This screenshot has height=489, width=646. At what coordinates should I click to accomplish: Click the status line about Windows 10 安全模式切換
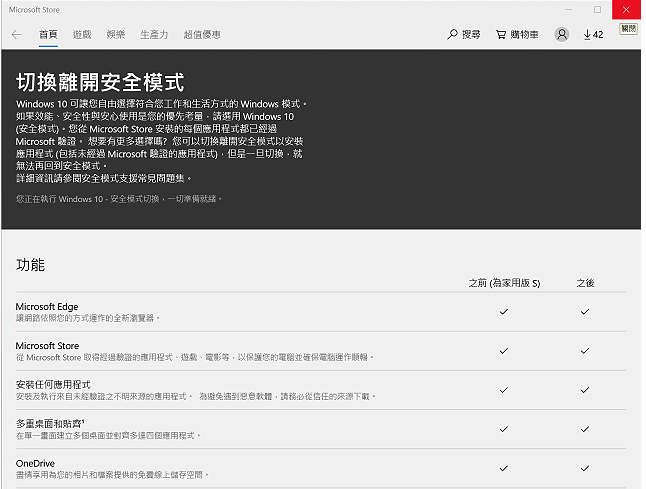click(119, 199)
